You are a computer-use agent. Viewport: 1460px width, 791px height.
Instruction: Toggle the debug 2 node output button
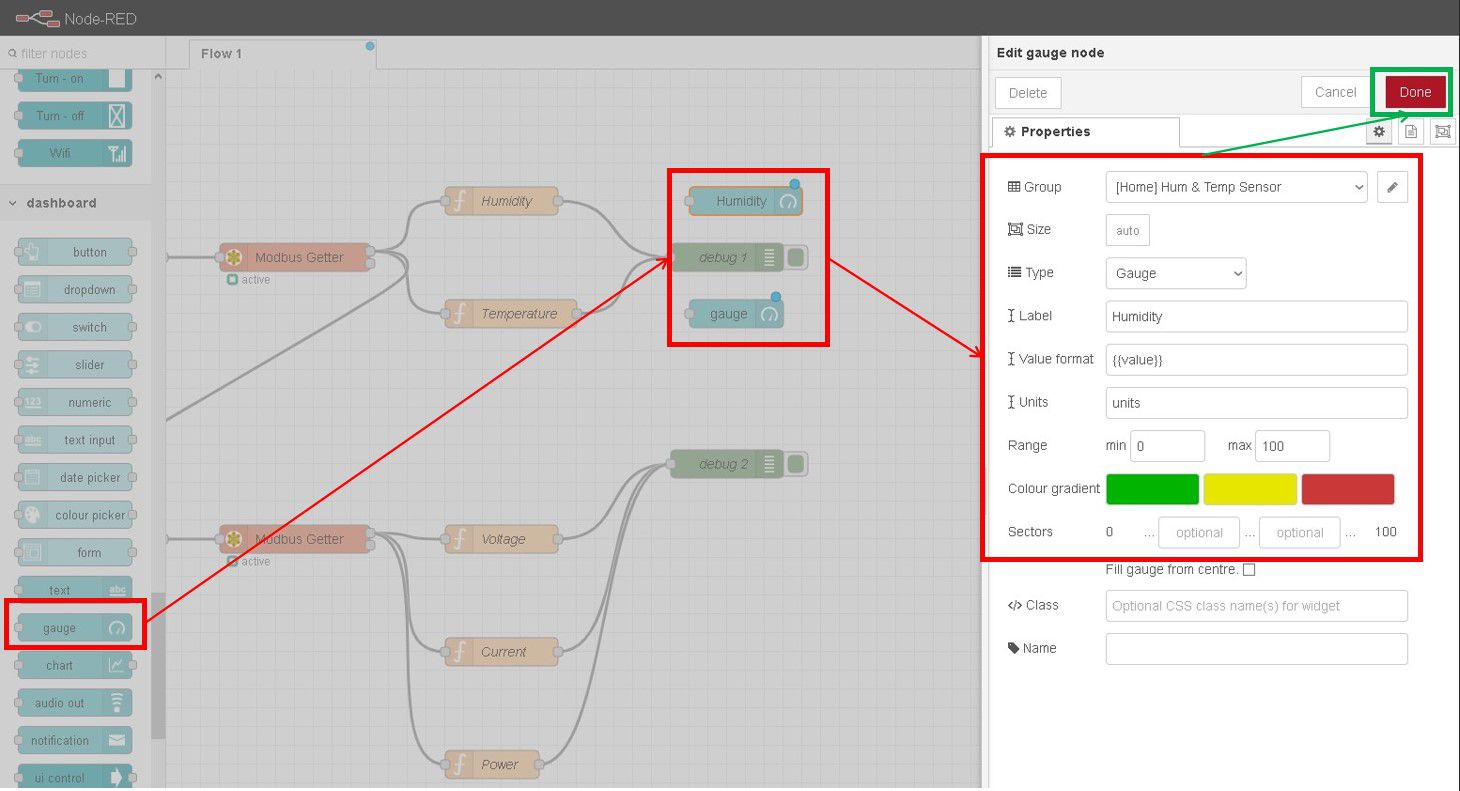click(x=795, y=463)
